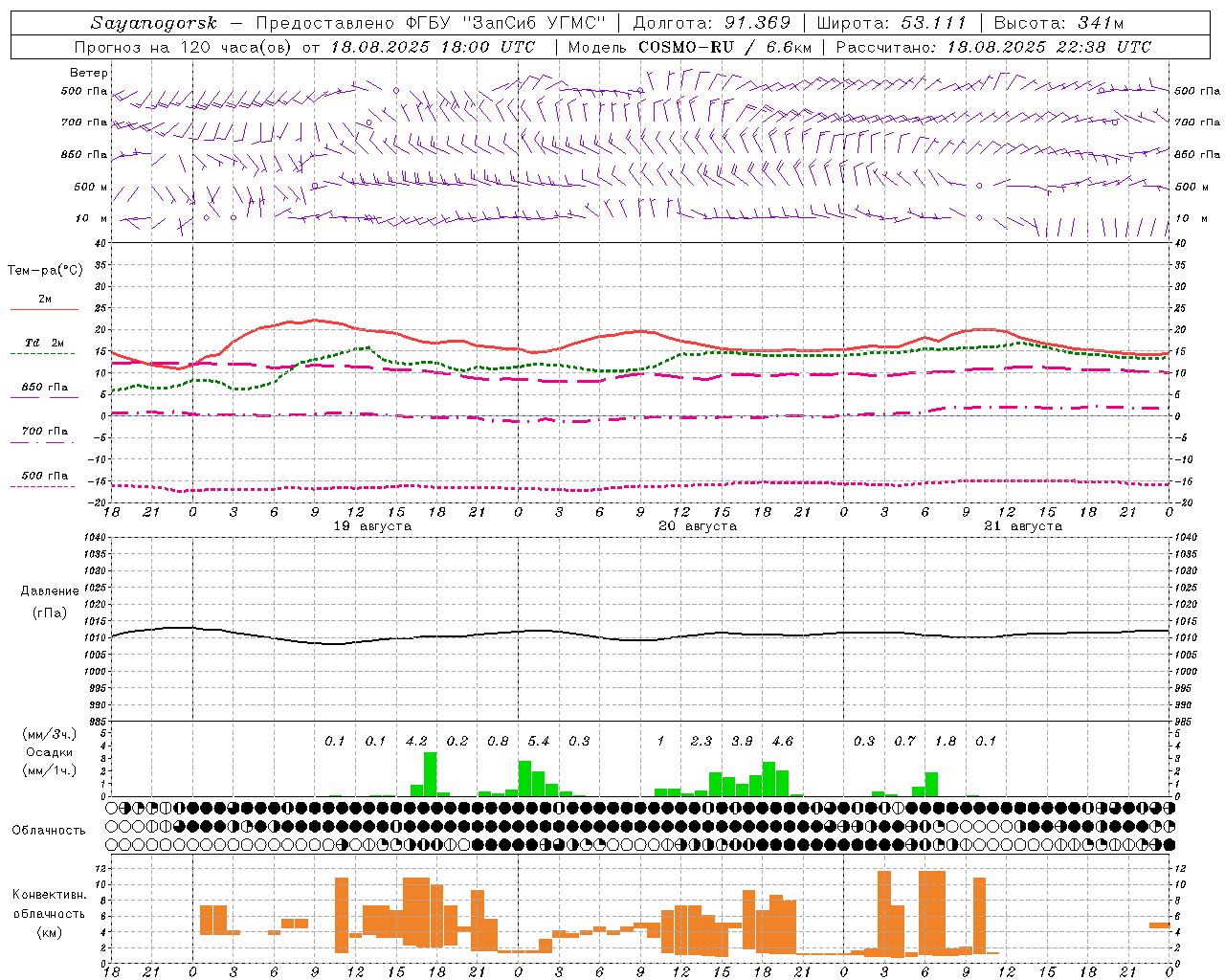Click the 'Ветер' wind panel label
This screenshot has height=980, width=1225.
coord(89,73)
